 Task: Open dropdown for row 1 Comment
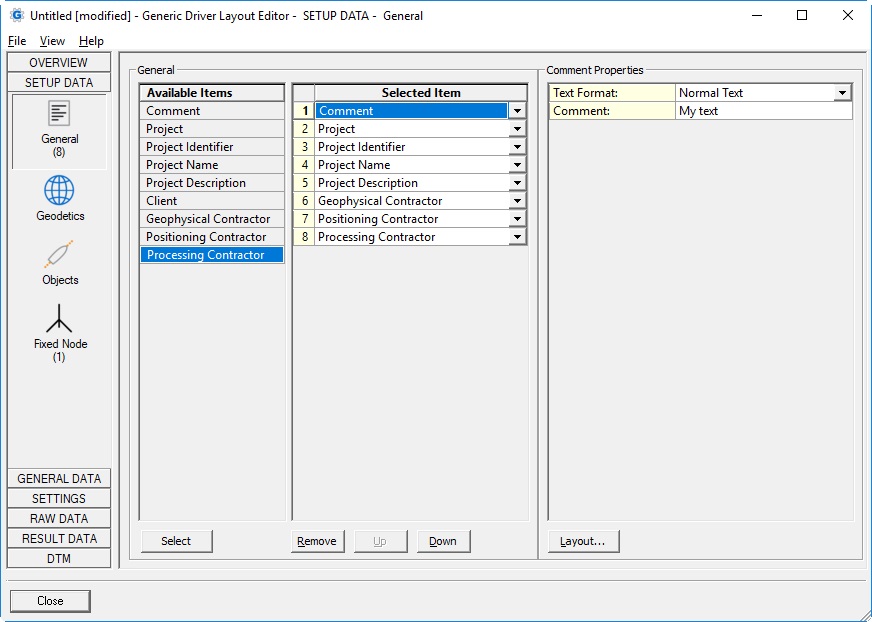(x=517, y=111)
